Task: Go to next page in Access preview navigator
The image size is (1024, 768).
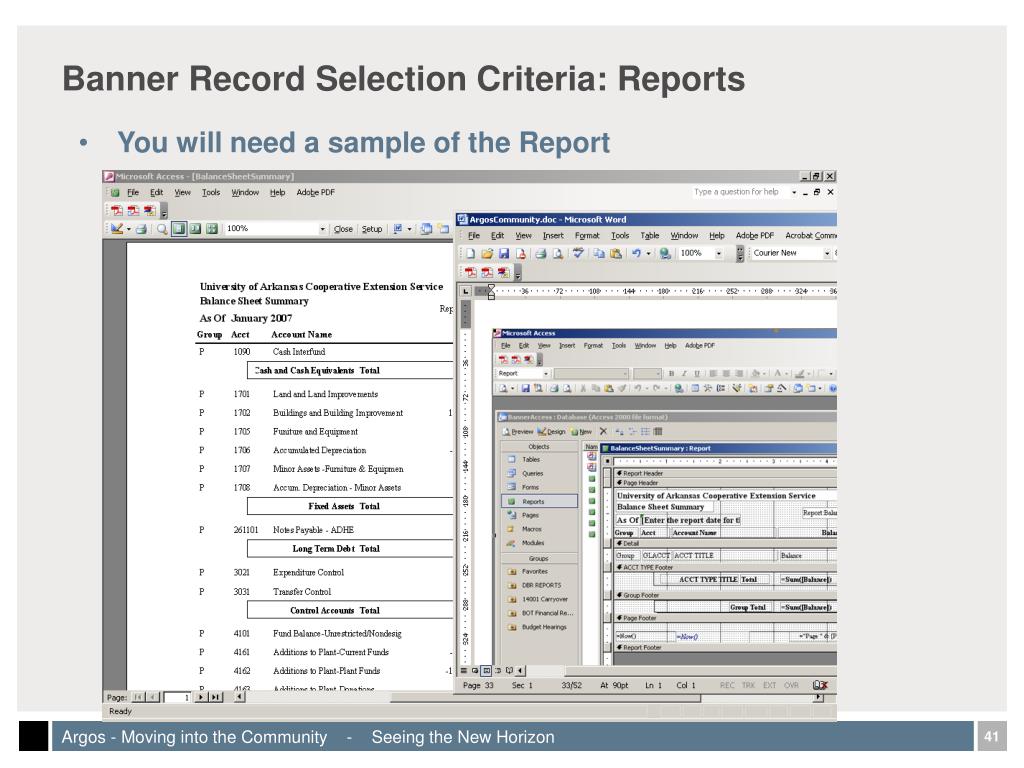Action: [201, 697]
